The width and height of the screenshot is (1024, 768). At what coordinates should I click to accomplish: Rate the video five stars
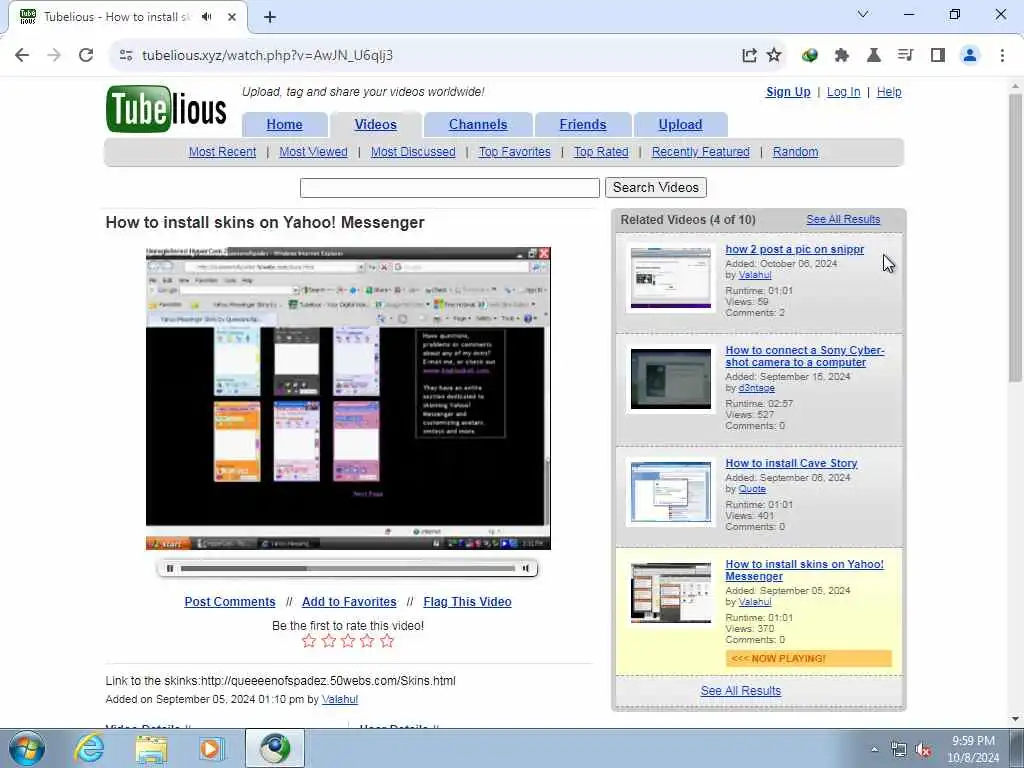point(387,641)
